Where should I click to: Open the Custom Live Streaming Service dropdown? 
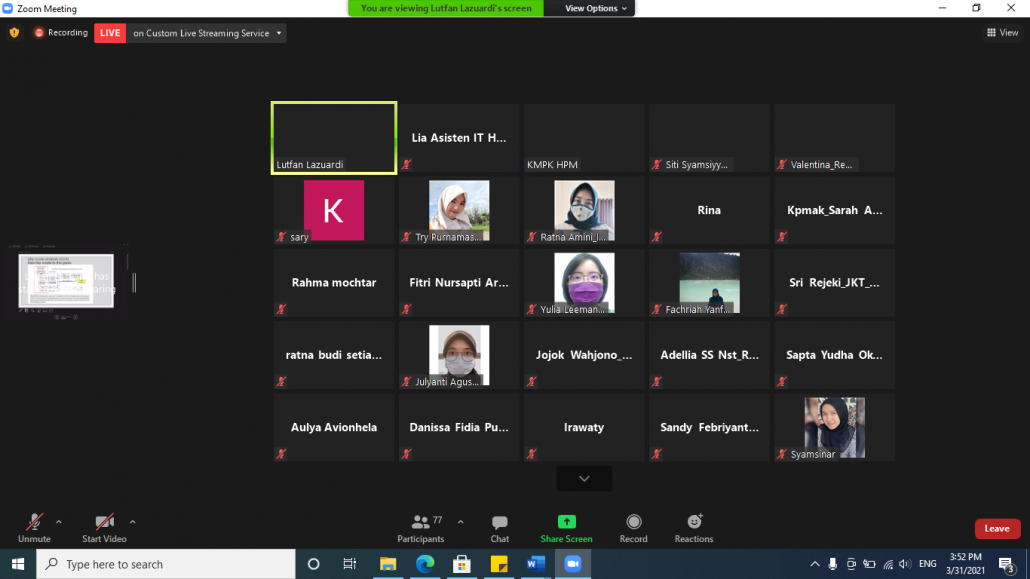click(x=279, y=33)
